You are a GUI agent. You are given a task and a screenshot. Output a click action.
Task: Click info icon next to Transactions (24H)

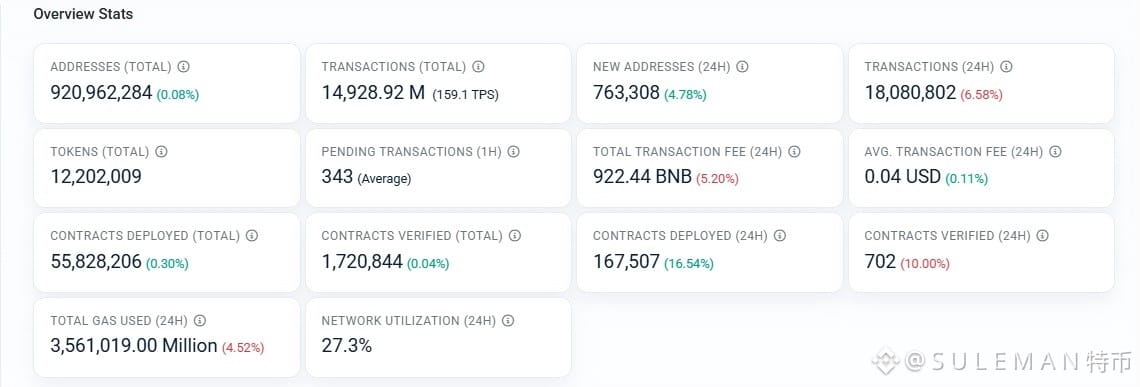(1006, 67)
